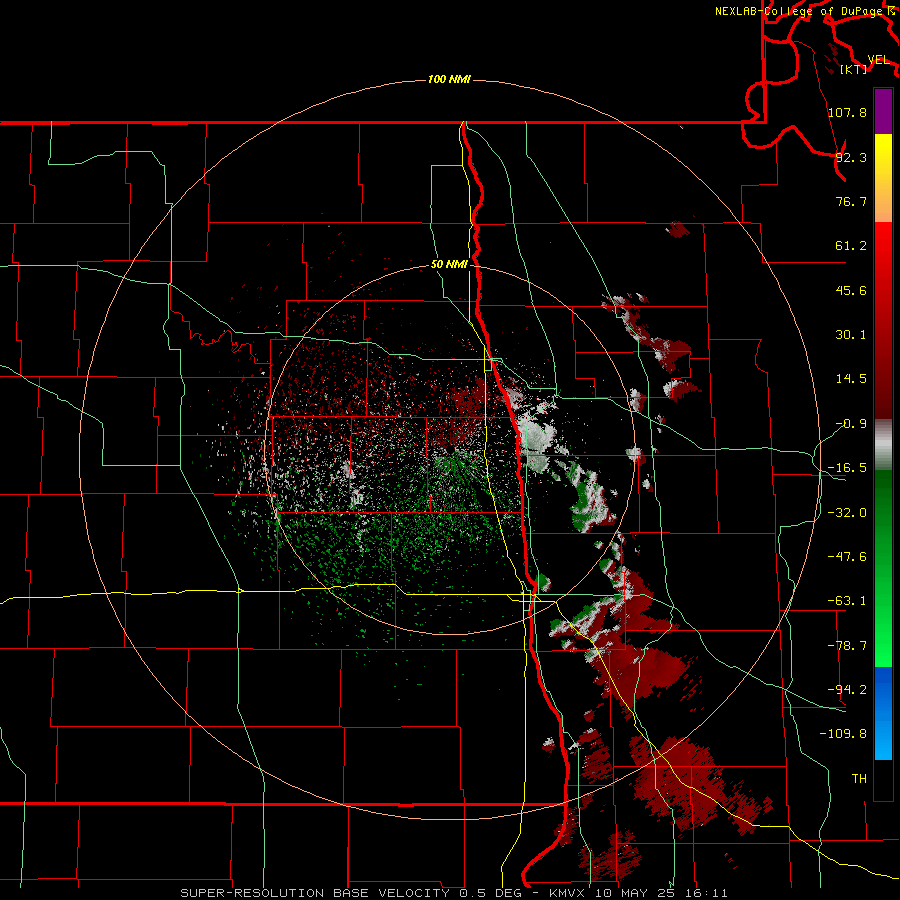Click the Super-Resolution Base Velocity caption
This screenshot has width=900, height=900.
454,893
